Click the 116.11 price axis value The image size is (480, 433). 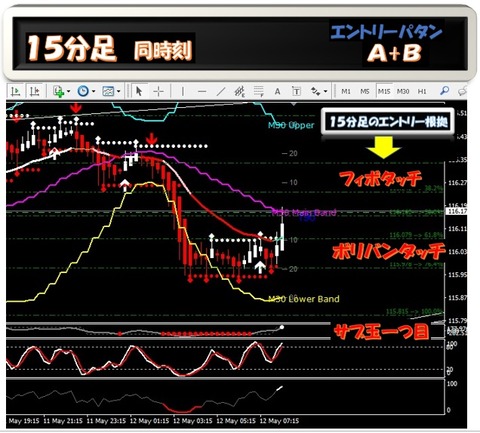457,229
